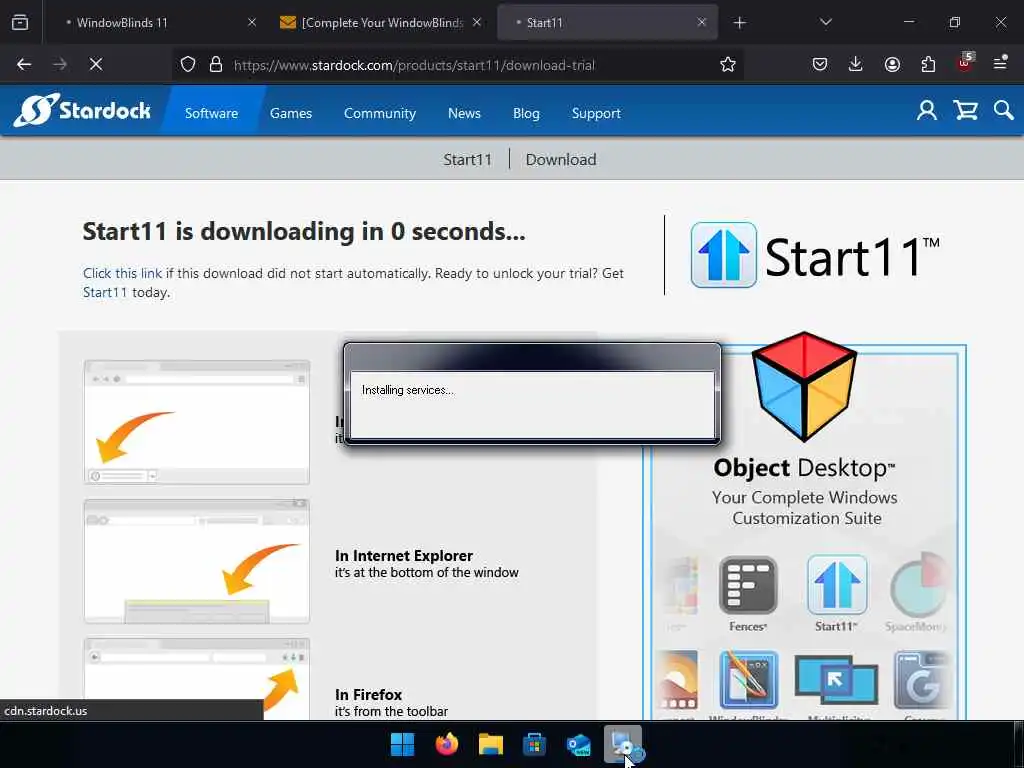The image size is (1024, 768).
Task: Click the site security padlock icon
Action: coord(216,64)
